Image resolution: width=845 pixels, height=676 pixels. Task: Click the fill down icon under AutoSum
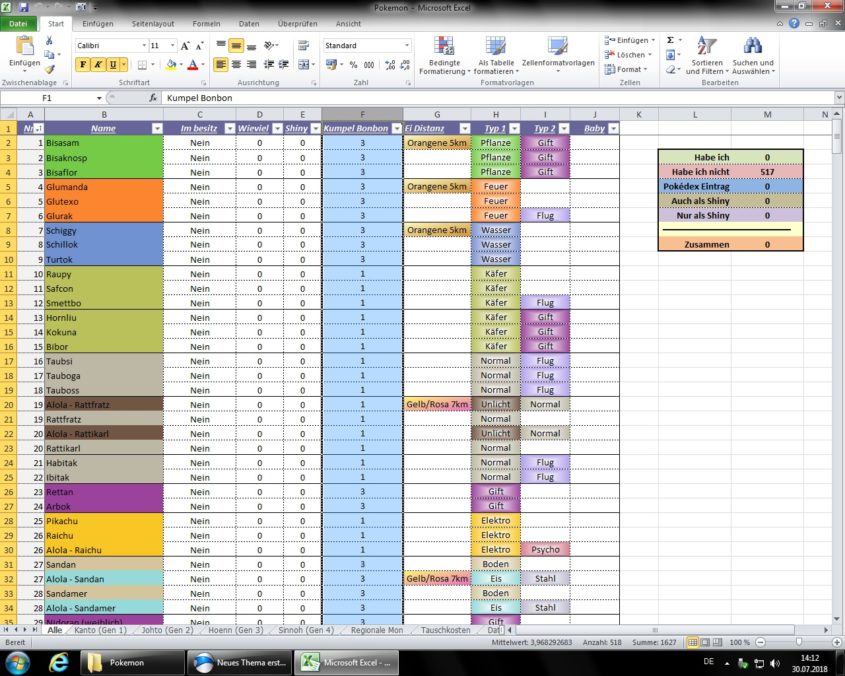coord(670,55)
